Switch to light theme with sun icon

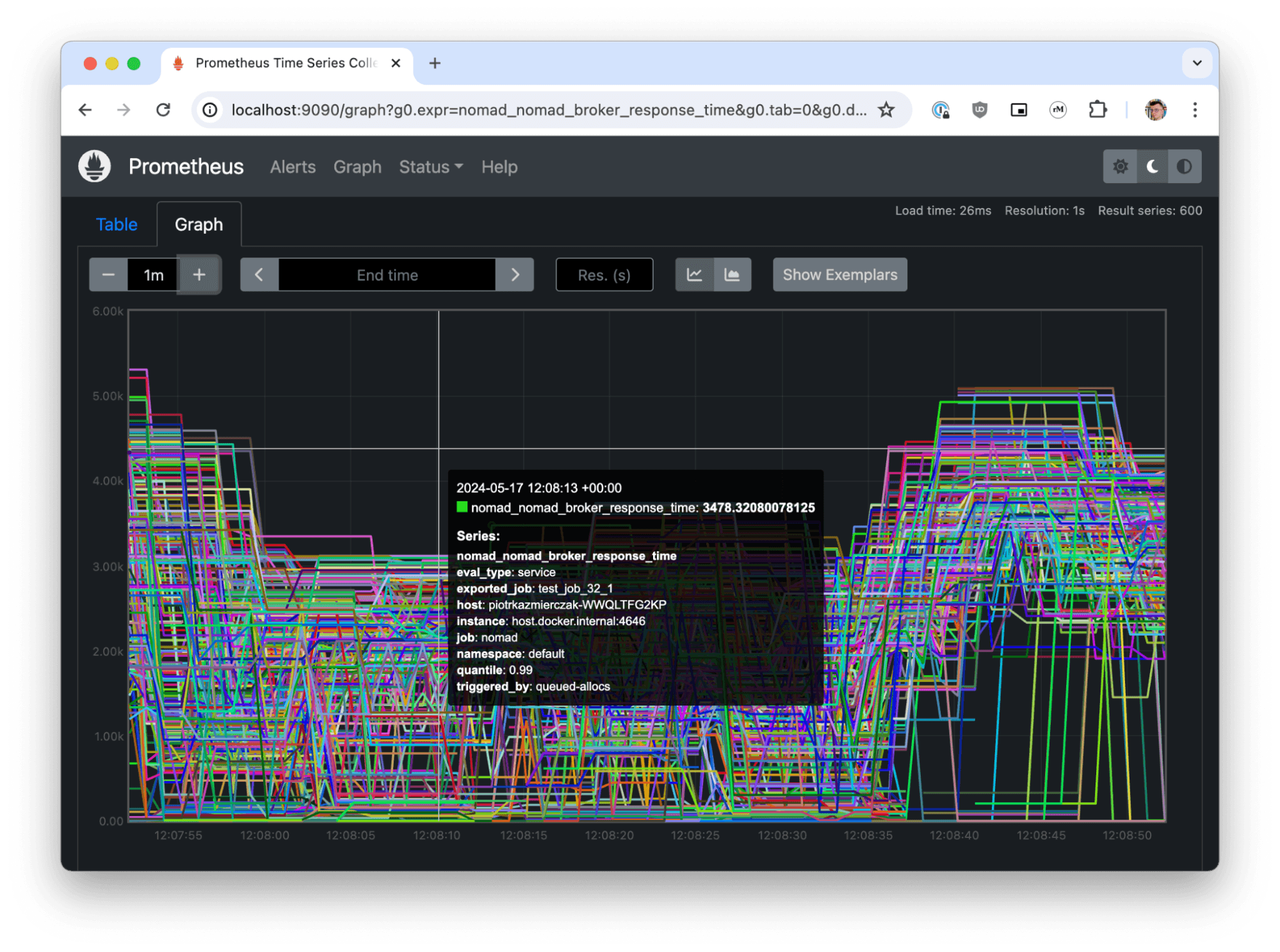[1120, 166]
